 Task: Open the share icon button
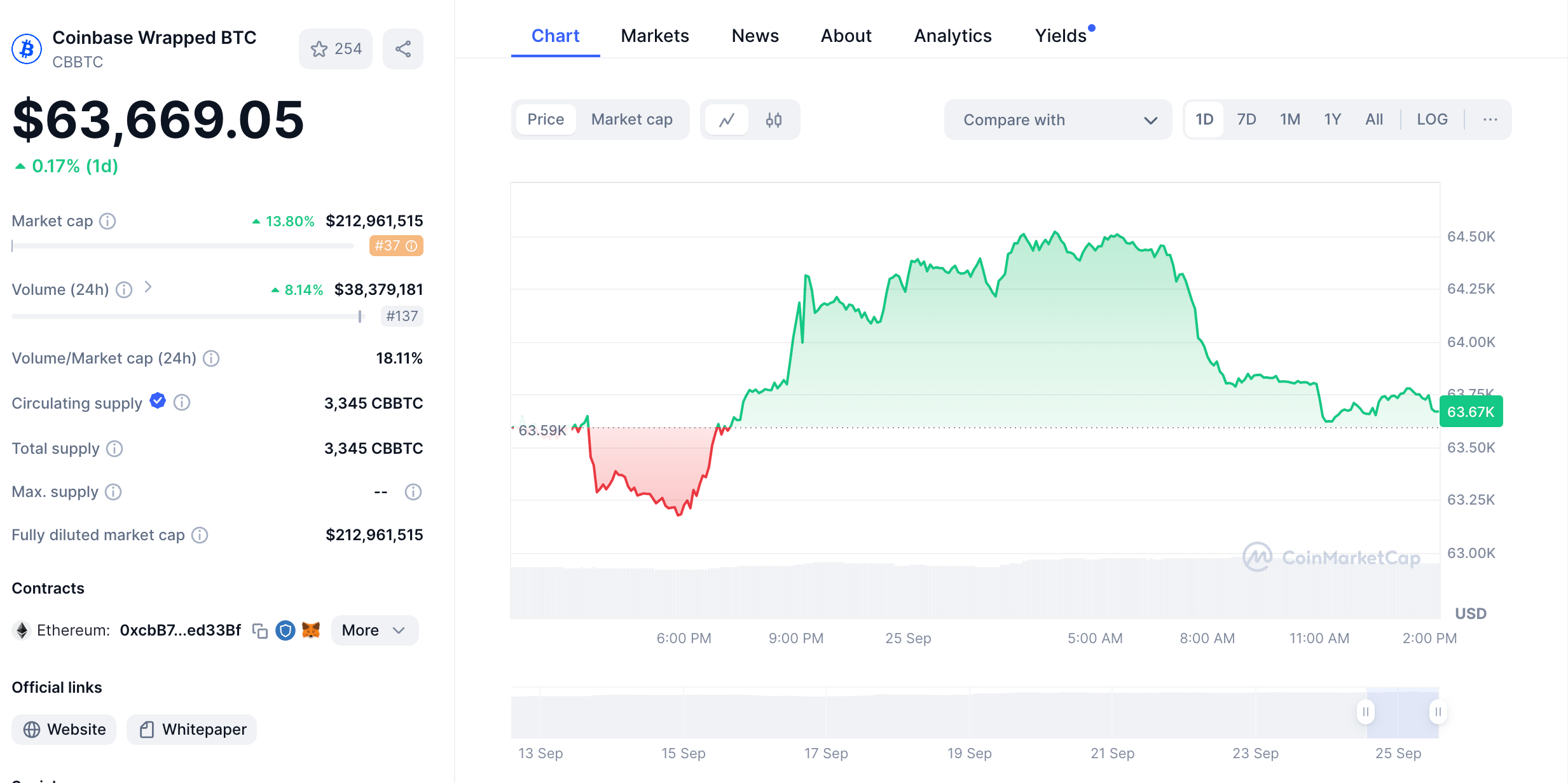click(x=403, y=49)
